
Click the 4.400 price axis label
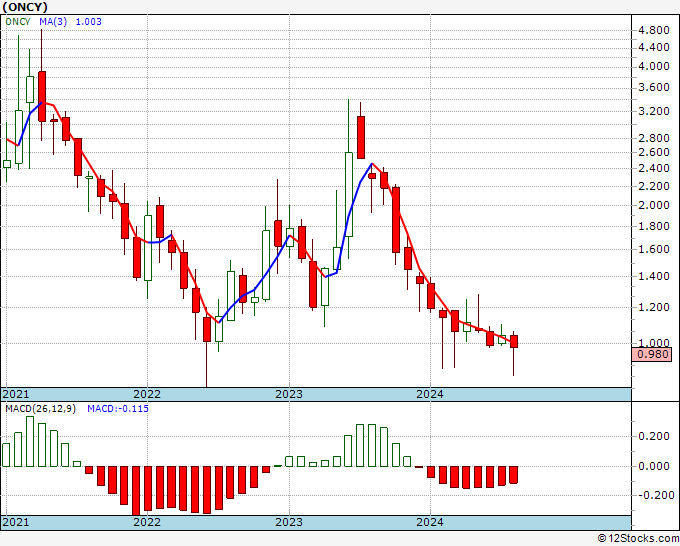click(x=654, y=47)
